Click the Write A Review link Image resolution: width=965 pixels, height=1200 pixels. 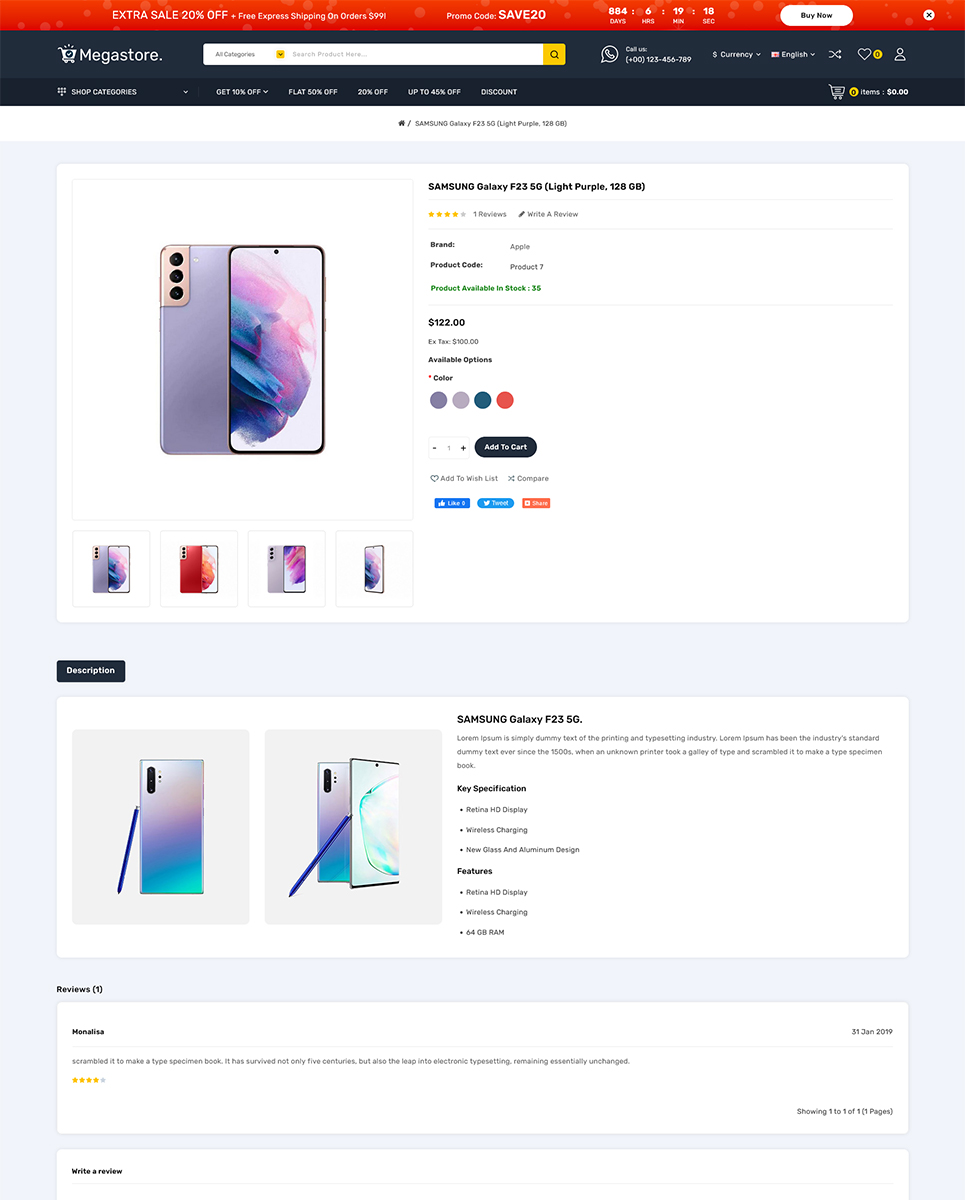[548, 214]
